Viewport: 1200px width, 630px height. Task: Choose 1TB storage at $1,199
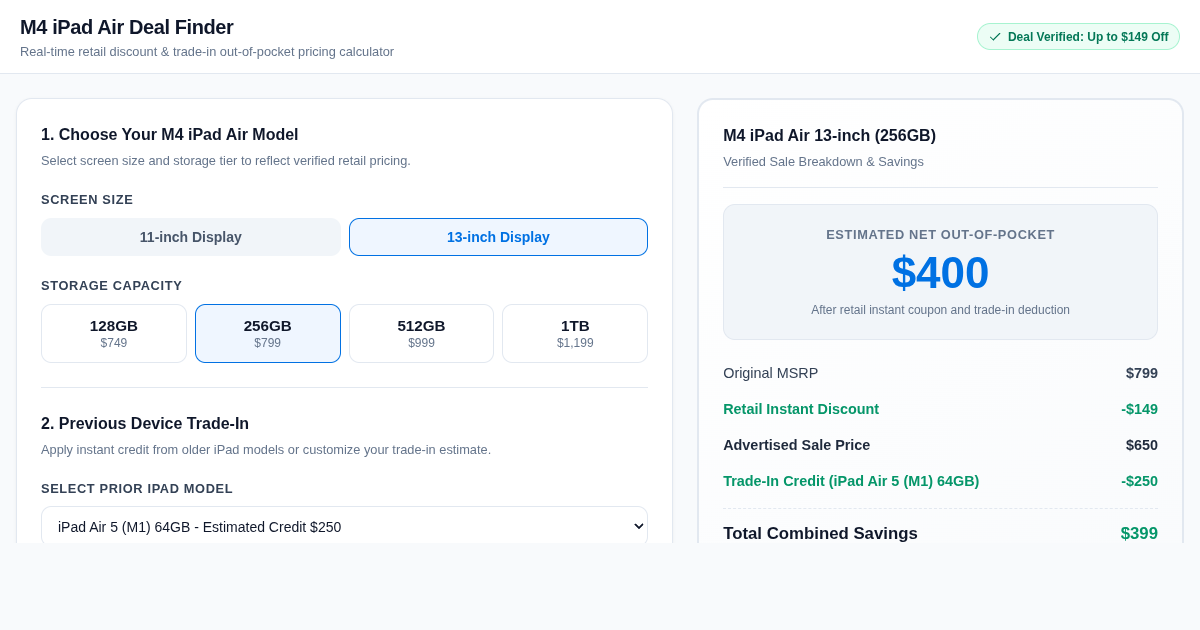click(575, 333)
